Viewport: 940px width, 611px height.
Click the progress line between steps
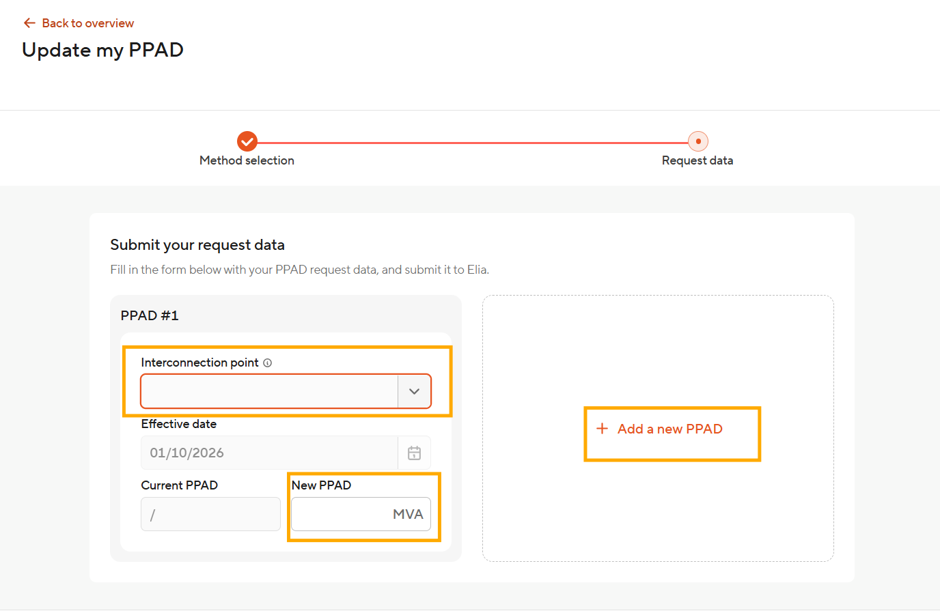tap(472, 143)
